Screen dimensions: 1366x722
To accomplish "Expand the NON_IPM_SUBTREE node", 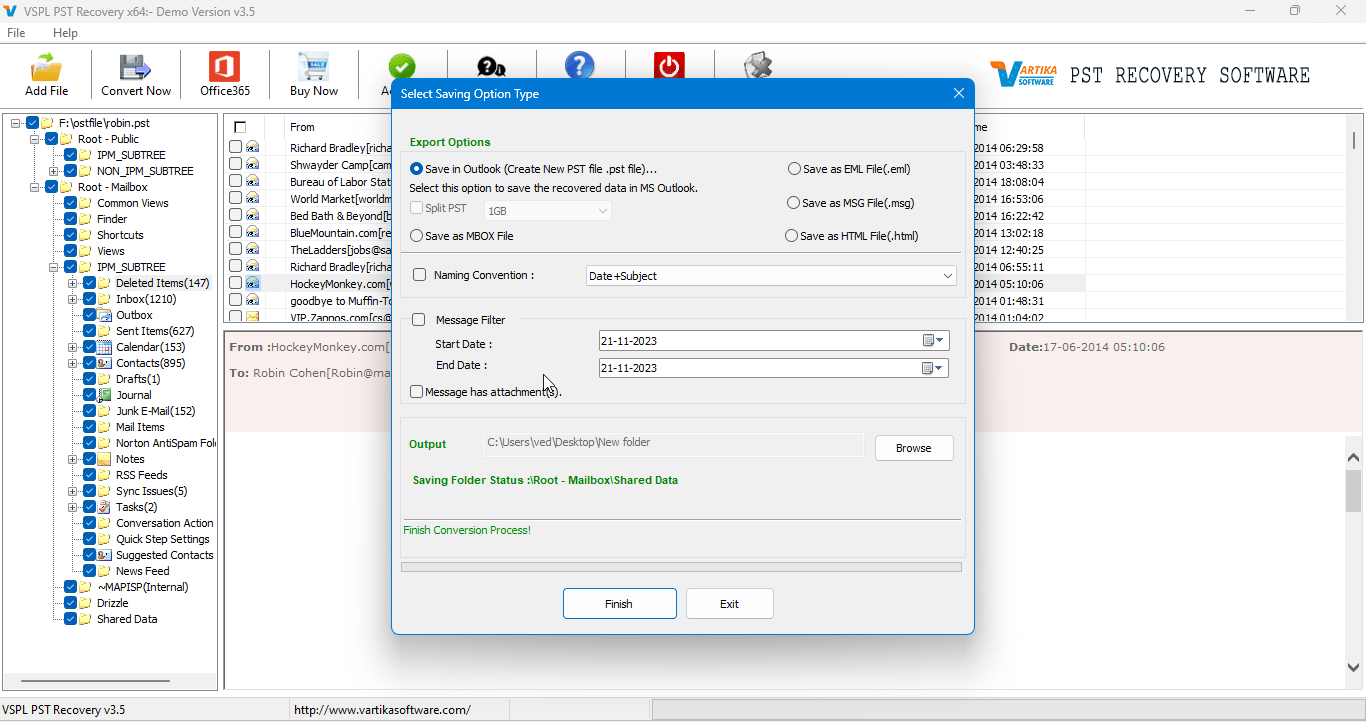I will (x=53, y=171).
